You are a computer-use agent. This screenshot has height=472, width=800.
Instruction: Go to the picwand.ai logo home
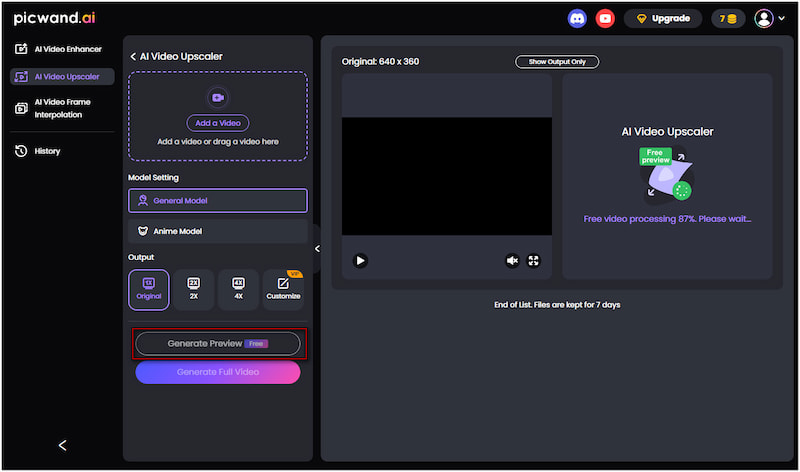point(54,18)
